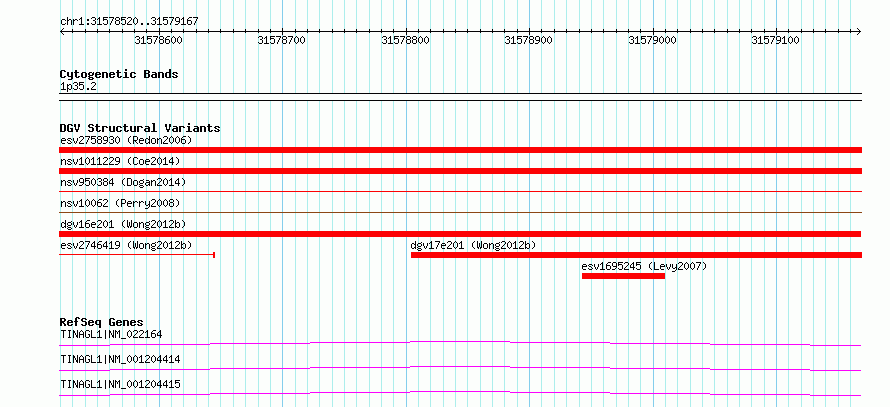890x407 pixels.
Task: Click the ruler's right arrow end
Action: click(x=858, y=32)
